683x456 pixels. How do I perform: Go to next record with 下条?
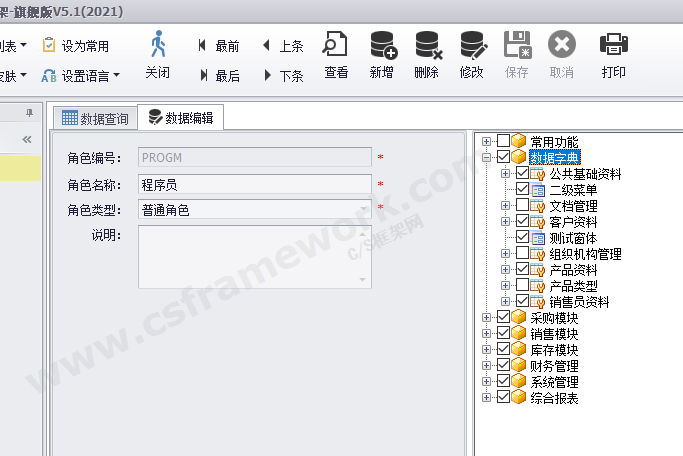[283, 75]
